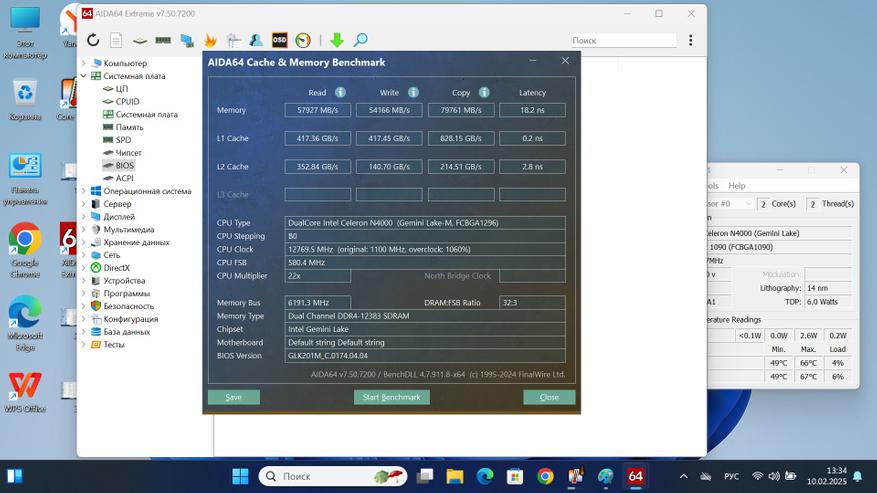The width and height of the screenshot is (877, 493).
Task: Expand the Компьютер tree node
Action: click(84, 63)
